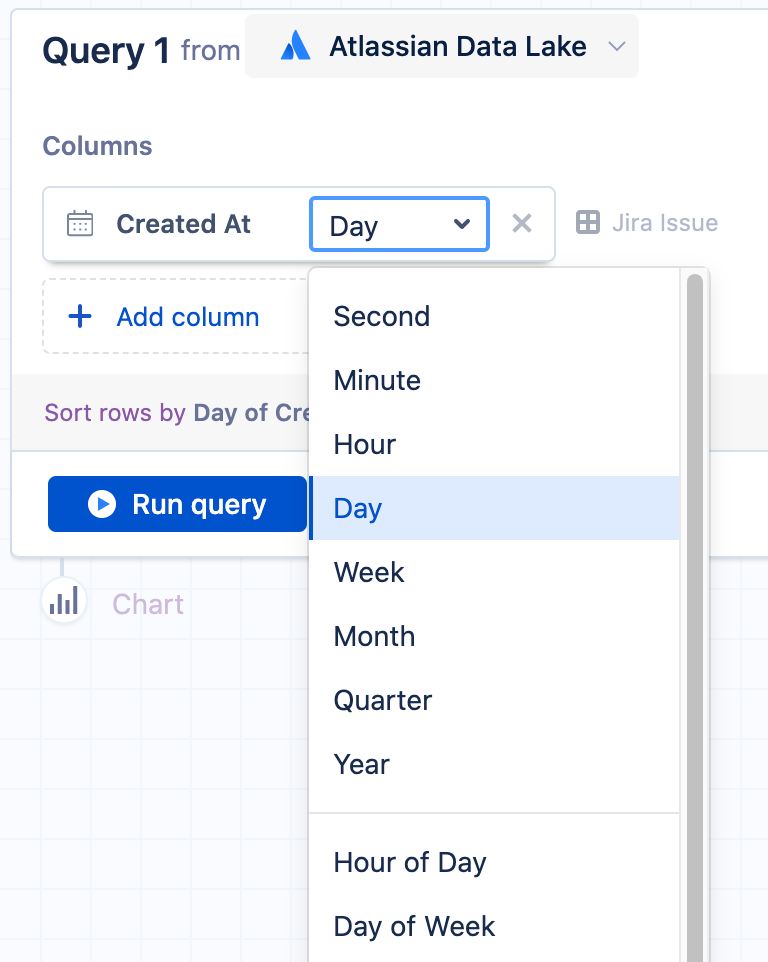The width and height of the screenshot is (768, 962).
Task: Select Second from the dropdown list
Action: (x=494, y=317)
